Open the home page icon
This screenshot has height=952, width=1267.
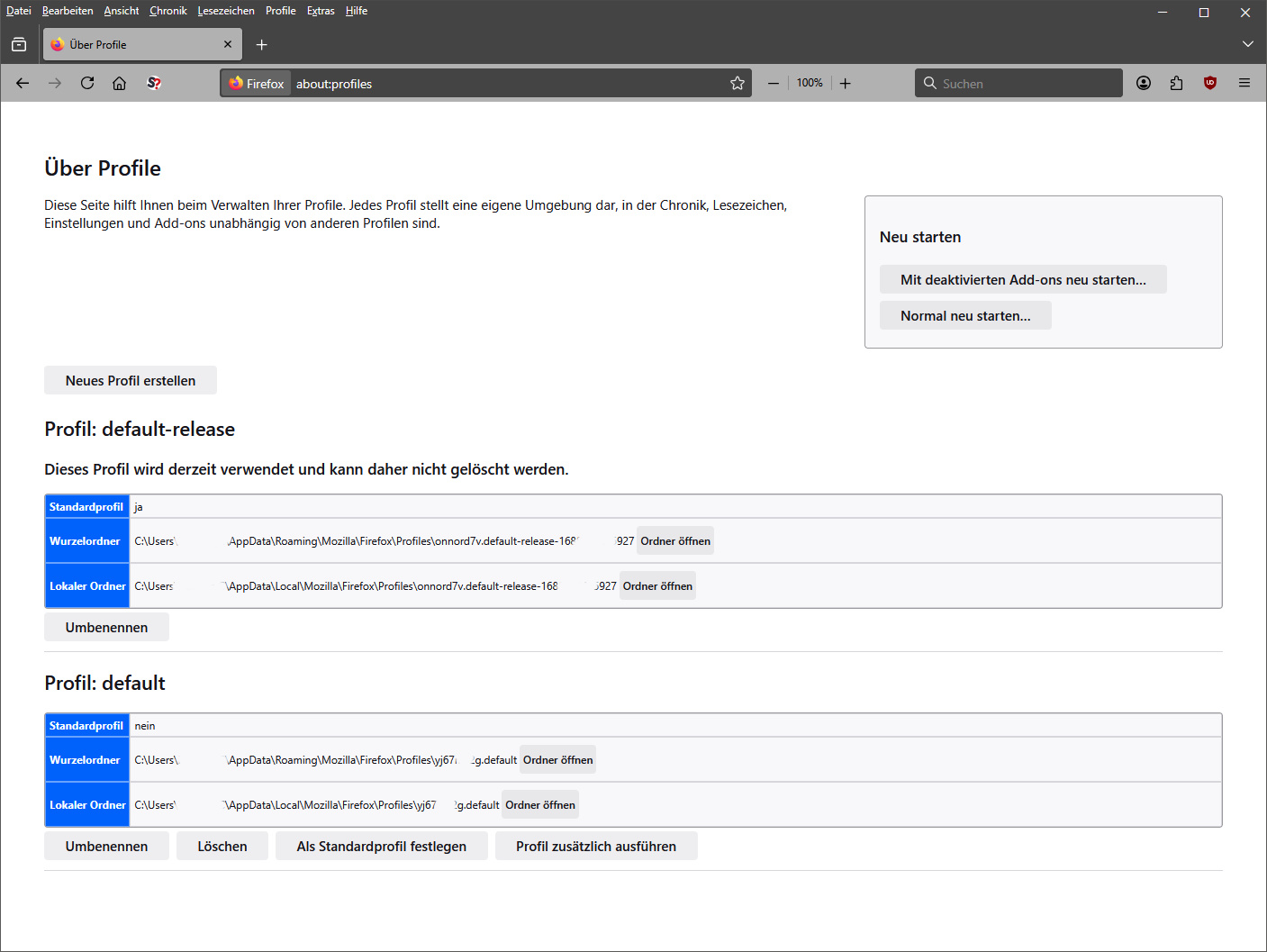click(119, 83)
